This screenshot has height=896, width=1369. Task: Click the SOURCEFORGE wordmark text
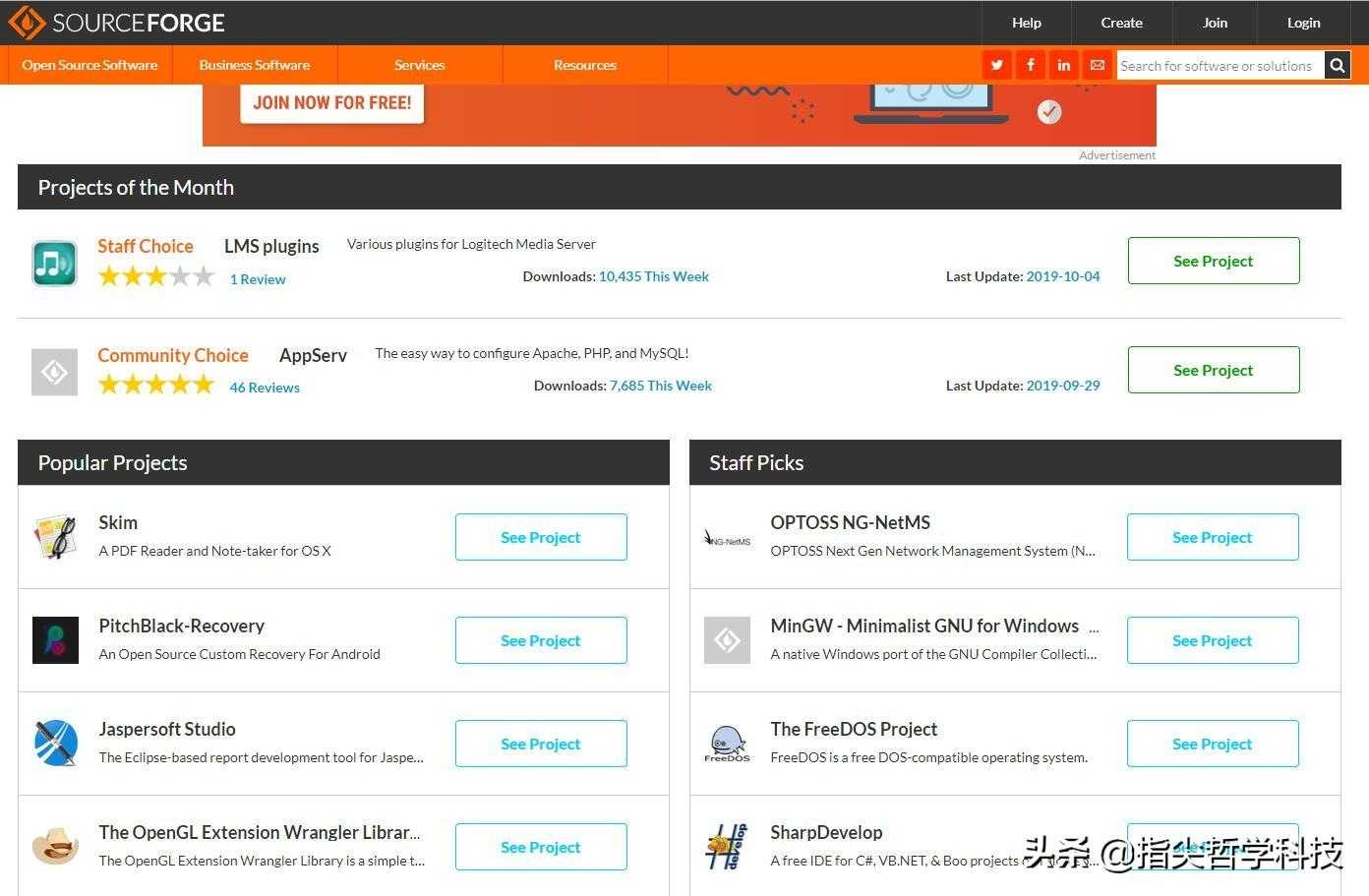coord(139,23)
